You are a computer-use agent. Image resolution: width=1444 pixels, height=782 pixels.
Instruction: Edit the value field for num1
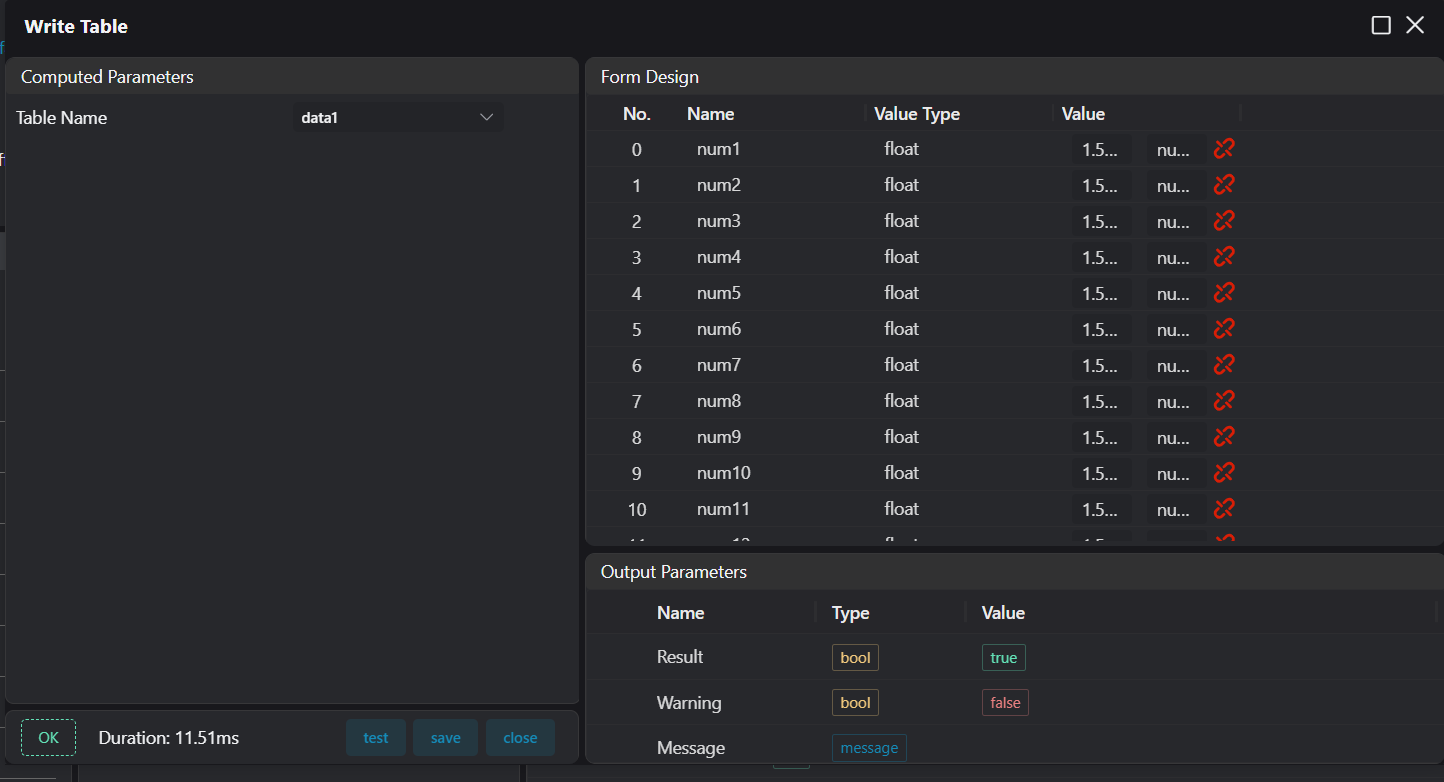coord(1101,150)
